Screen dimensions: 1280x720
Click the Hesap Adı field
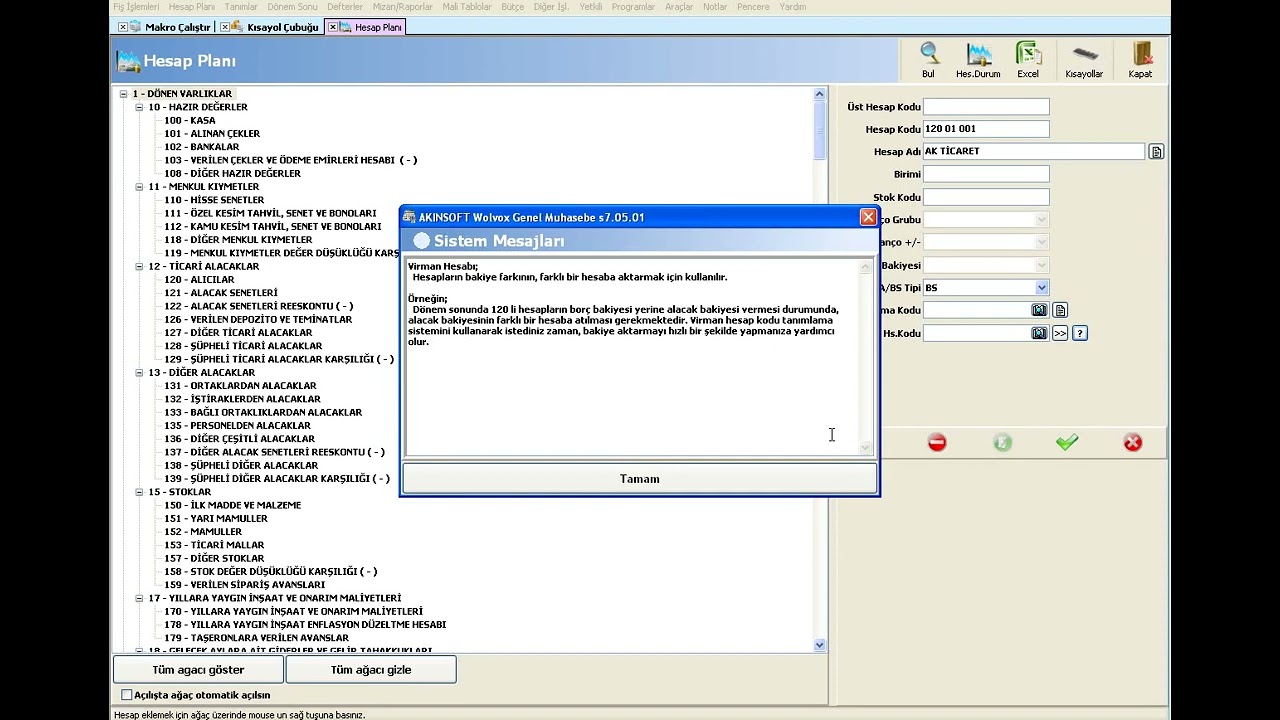click(1034, 152)
